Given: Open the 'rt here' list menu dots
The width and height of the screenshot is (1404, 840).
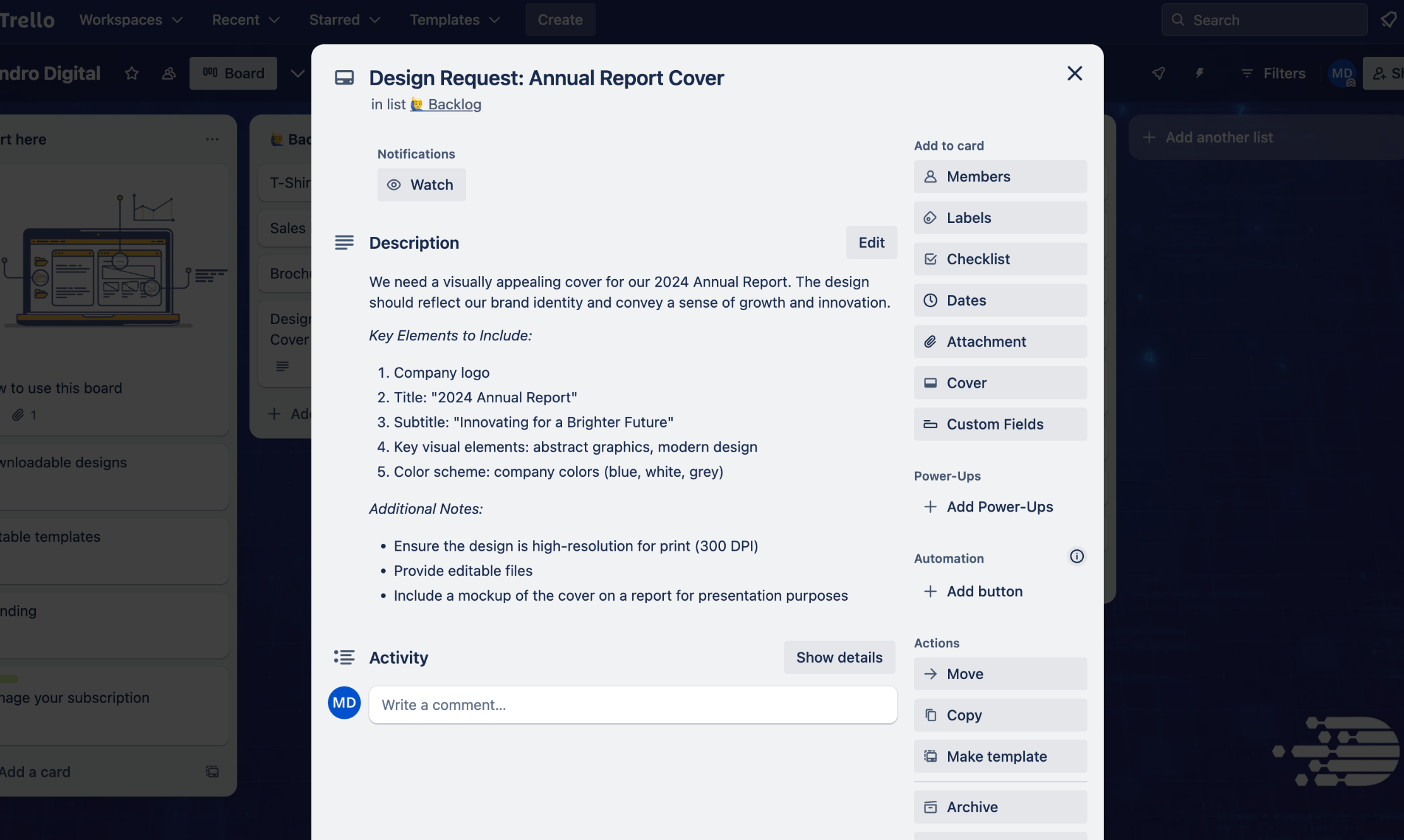Looking at the screenshot, I should pos(212,139).
